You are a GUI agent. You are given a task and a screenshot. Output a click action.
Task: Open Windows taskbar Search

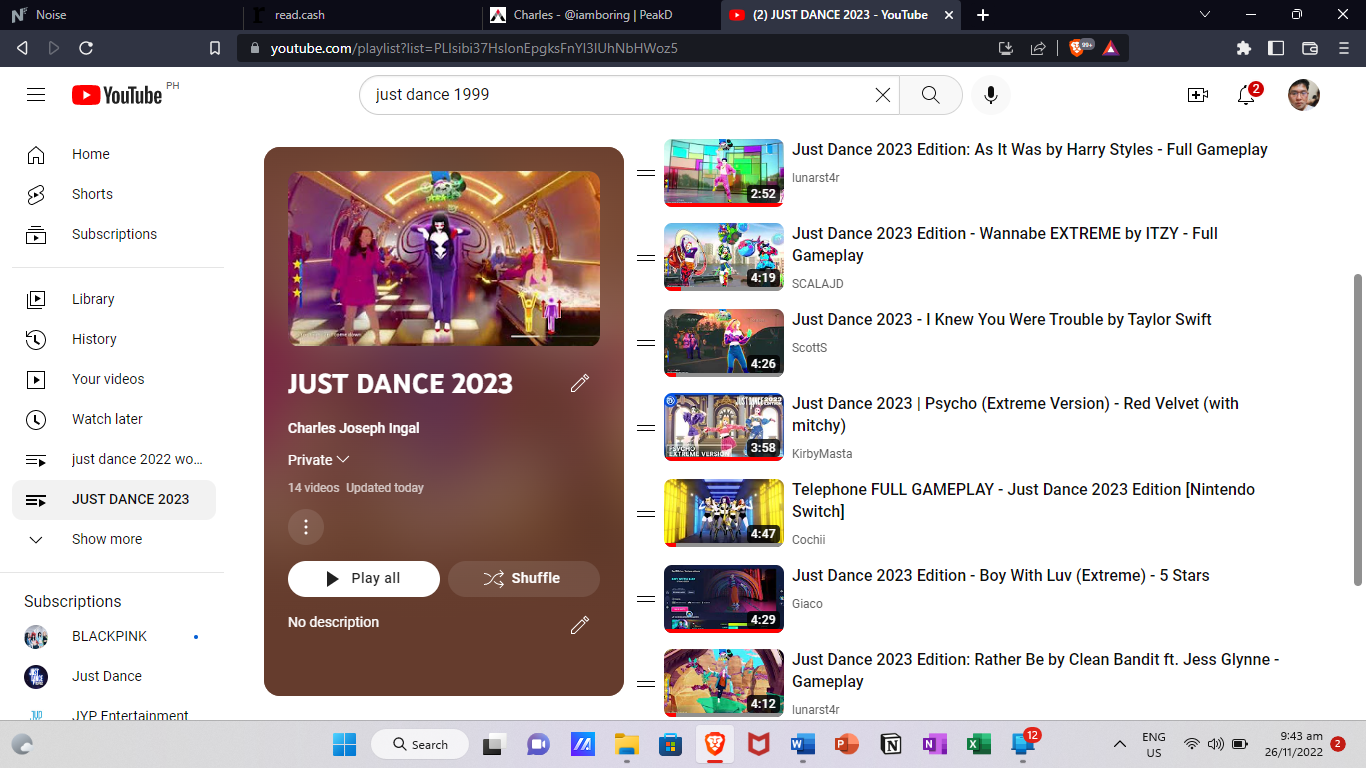tap(420, 744)
